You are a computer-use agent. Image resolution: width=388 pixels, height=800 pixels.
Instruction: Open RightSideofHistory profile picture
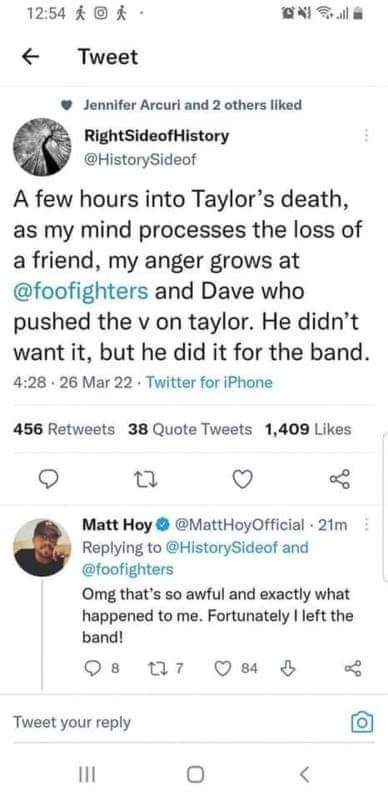pos(42,148)
